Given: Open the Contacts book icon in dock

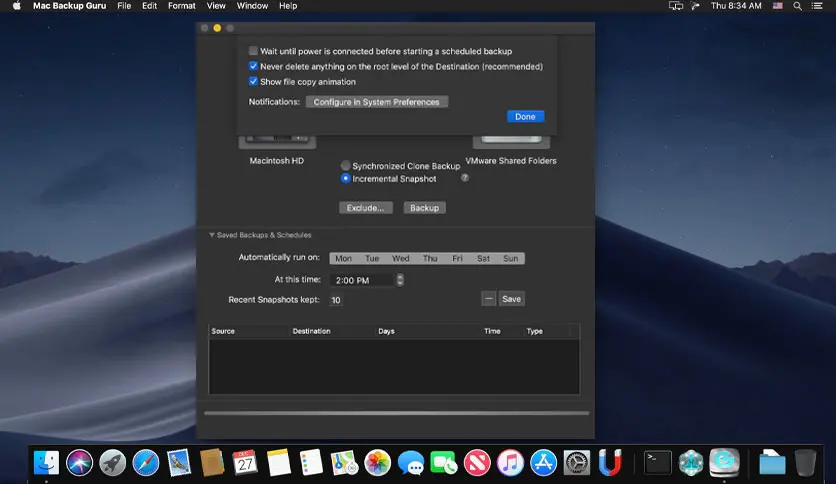Looking at the screenshot, I should click(212, 462).
